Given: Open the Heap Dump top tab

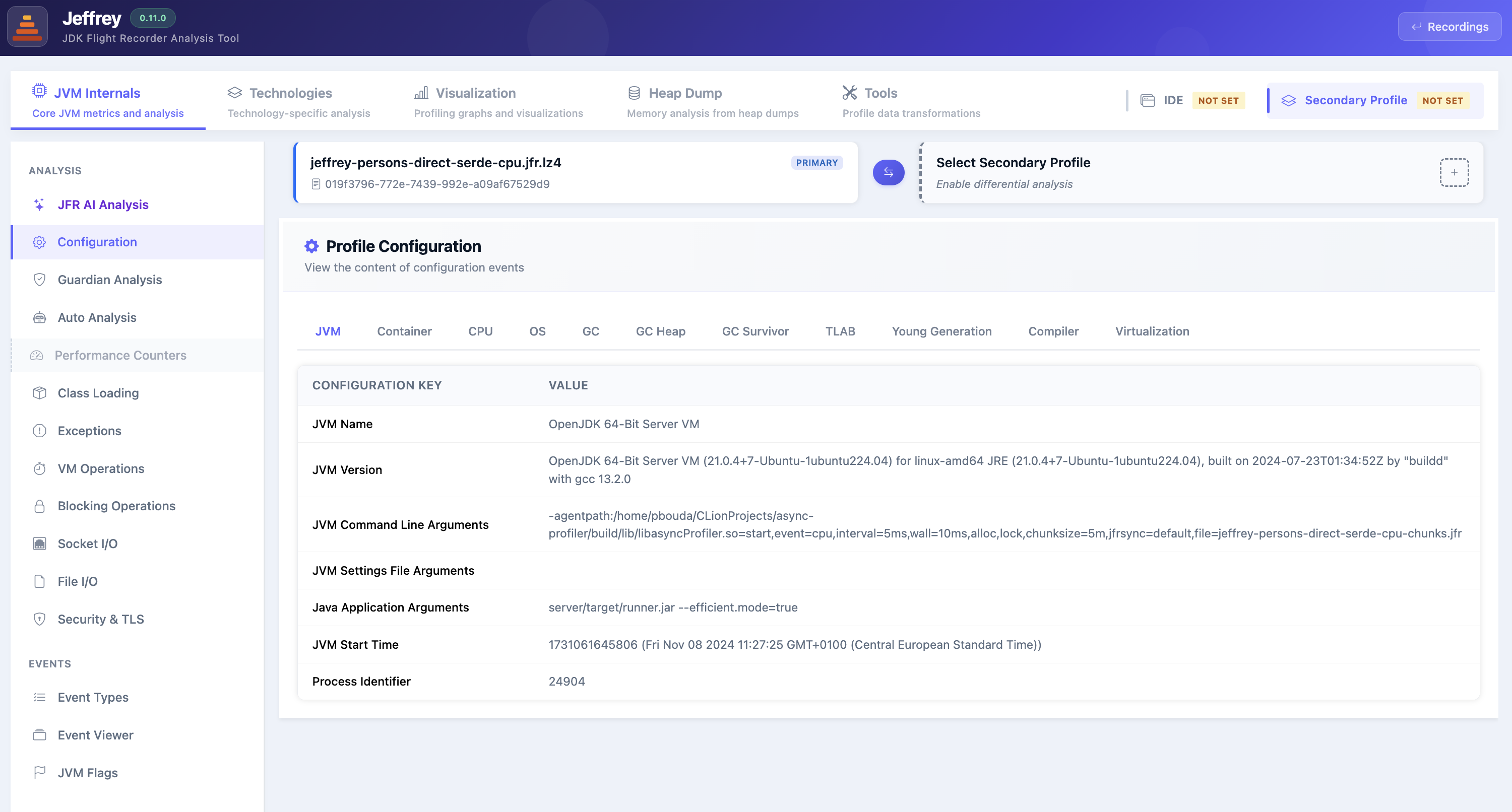Looking at the screenshot, I should tap(713, 102).
